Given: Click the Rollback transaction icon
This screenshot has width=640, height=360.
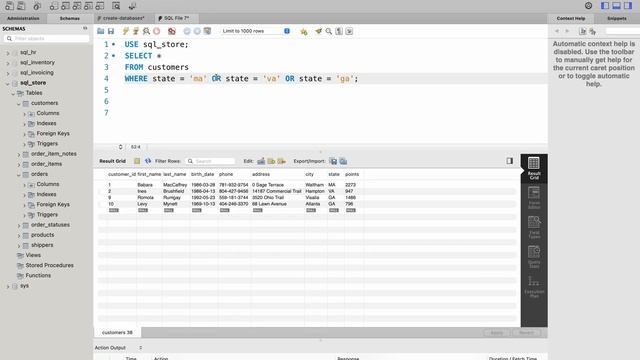Looking at the screenshot, I should pos(197,31).
